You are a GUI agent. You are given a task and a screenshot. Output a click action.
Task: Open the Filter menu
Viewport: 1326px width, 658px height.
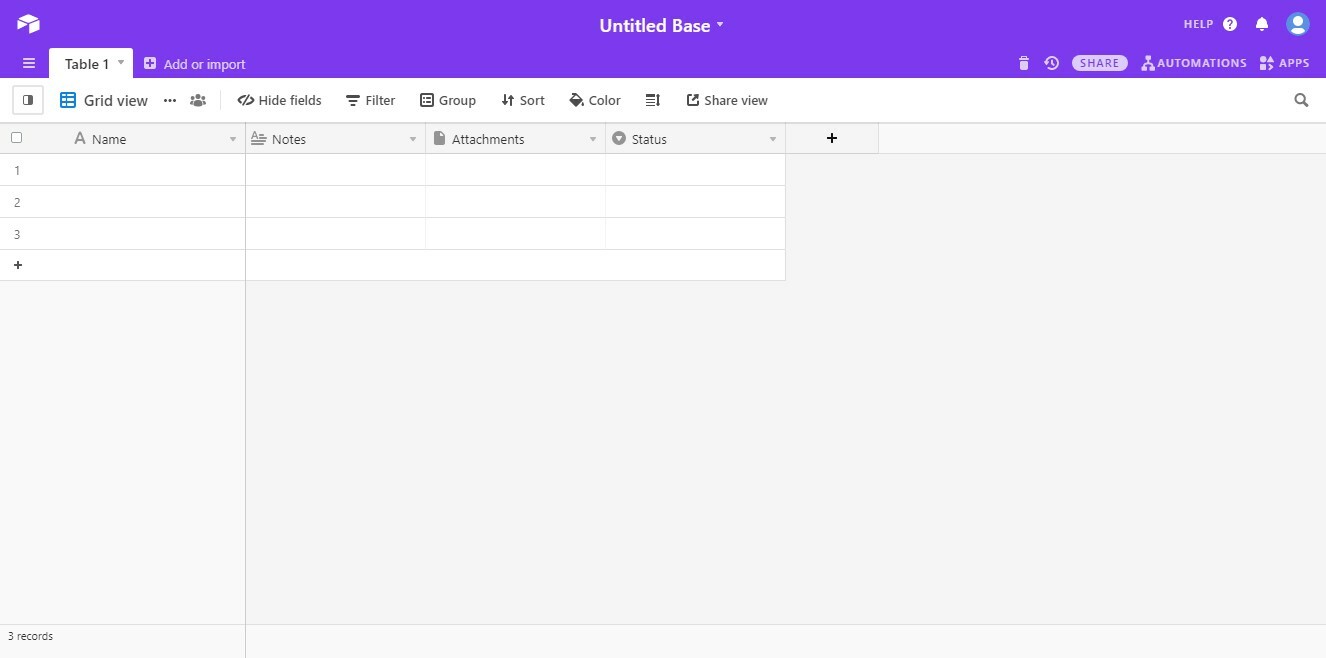[370, 100]
